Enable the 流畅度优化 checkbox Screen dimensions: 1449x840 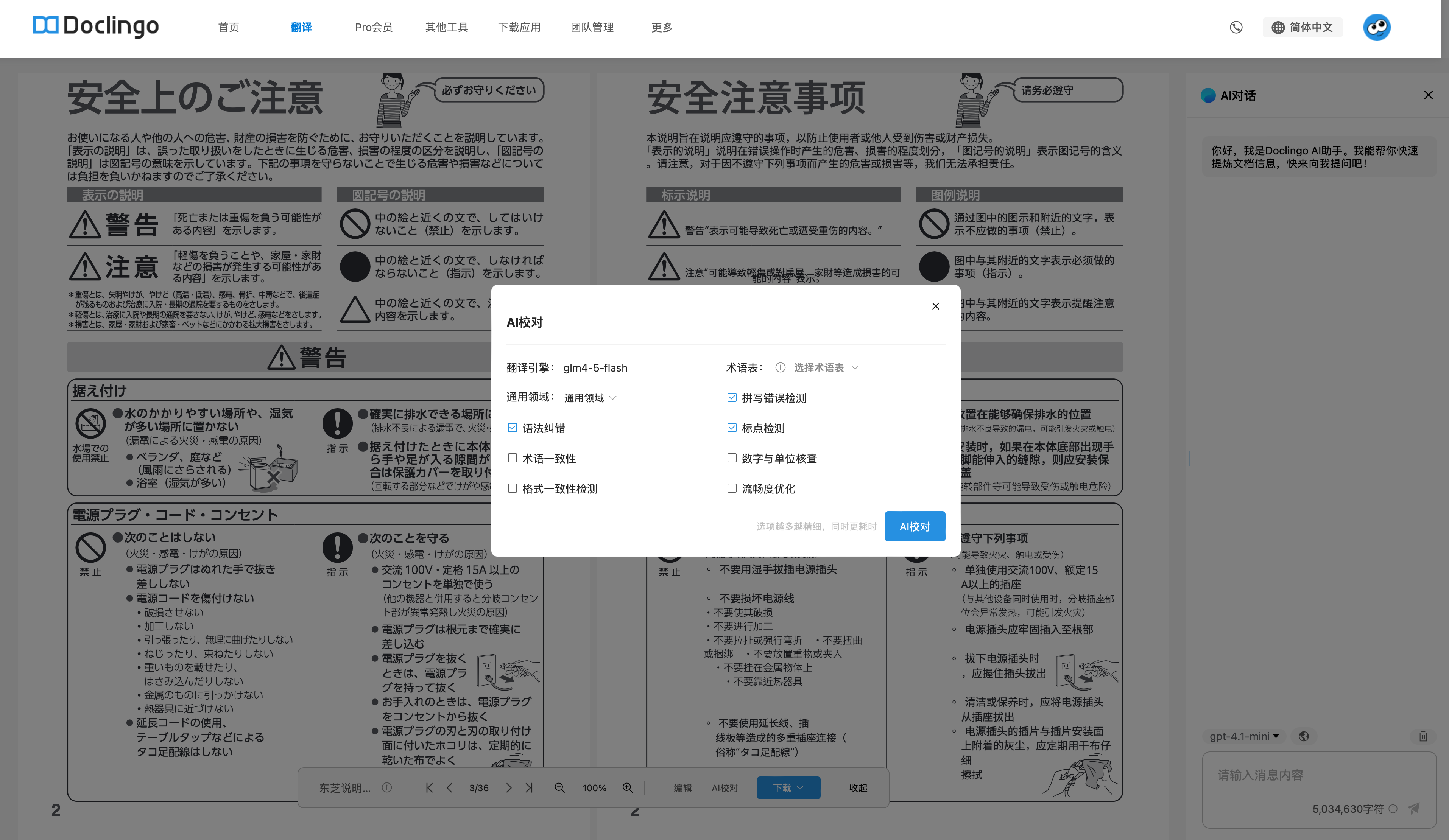(731, 488)
